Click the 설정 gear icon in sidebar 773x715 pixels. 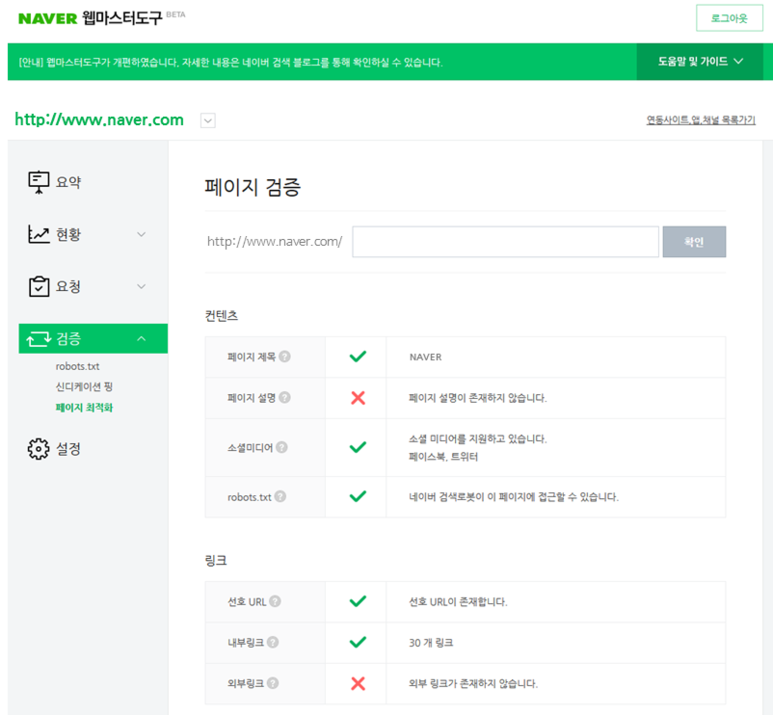click(39, 449)
